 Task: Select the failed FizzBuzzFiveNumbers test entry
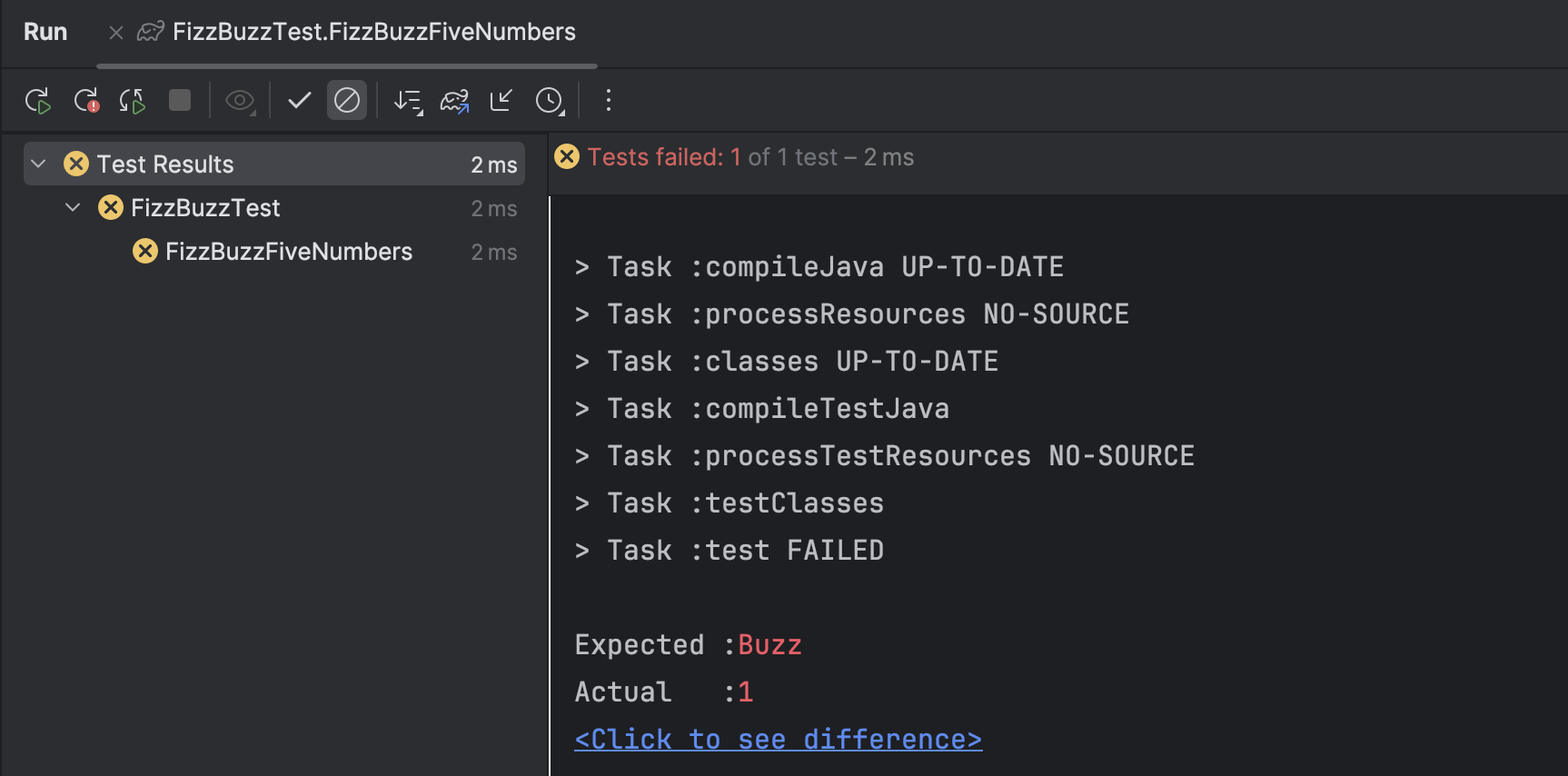(x=288, y=252)
